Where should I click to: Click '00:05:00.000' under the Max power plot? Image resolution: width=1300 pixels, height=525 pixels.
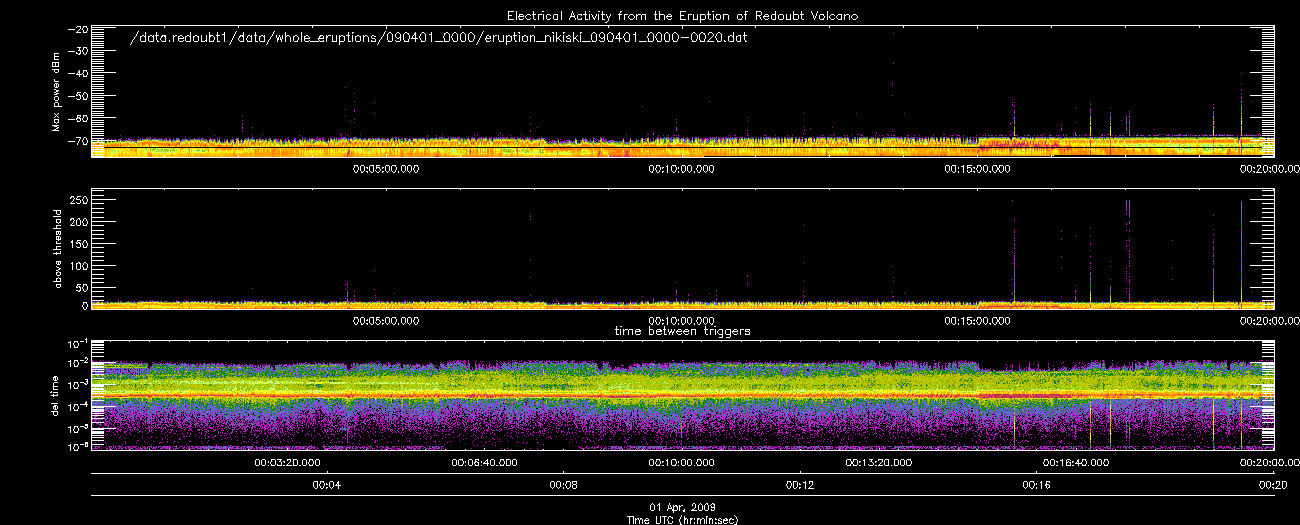click(386, 169)
